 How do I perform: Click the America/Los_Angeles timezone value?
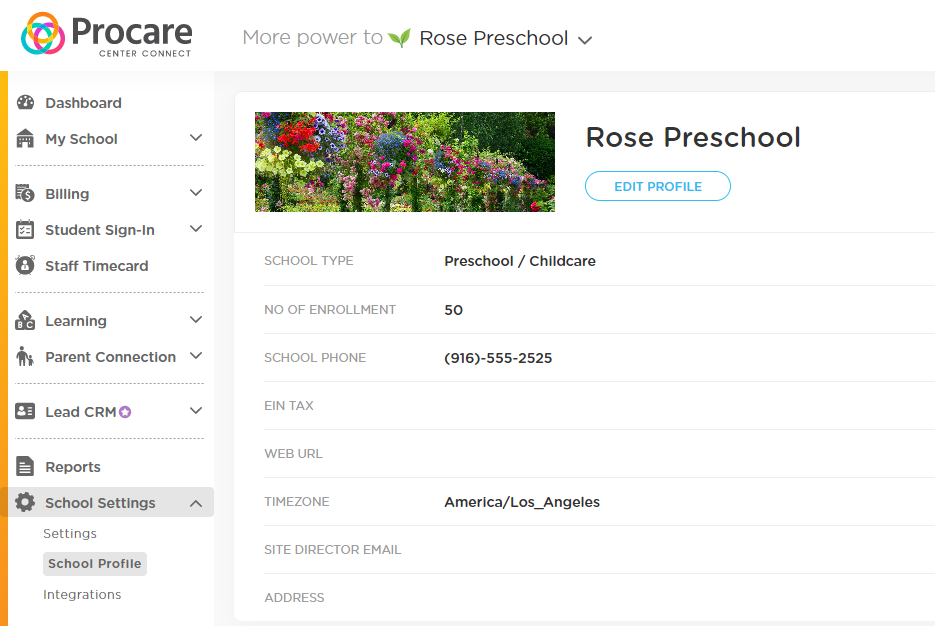point(522,502)
